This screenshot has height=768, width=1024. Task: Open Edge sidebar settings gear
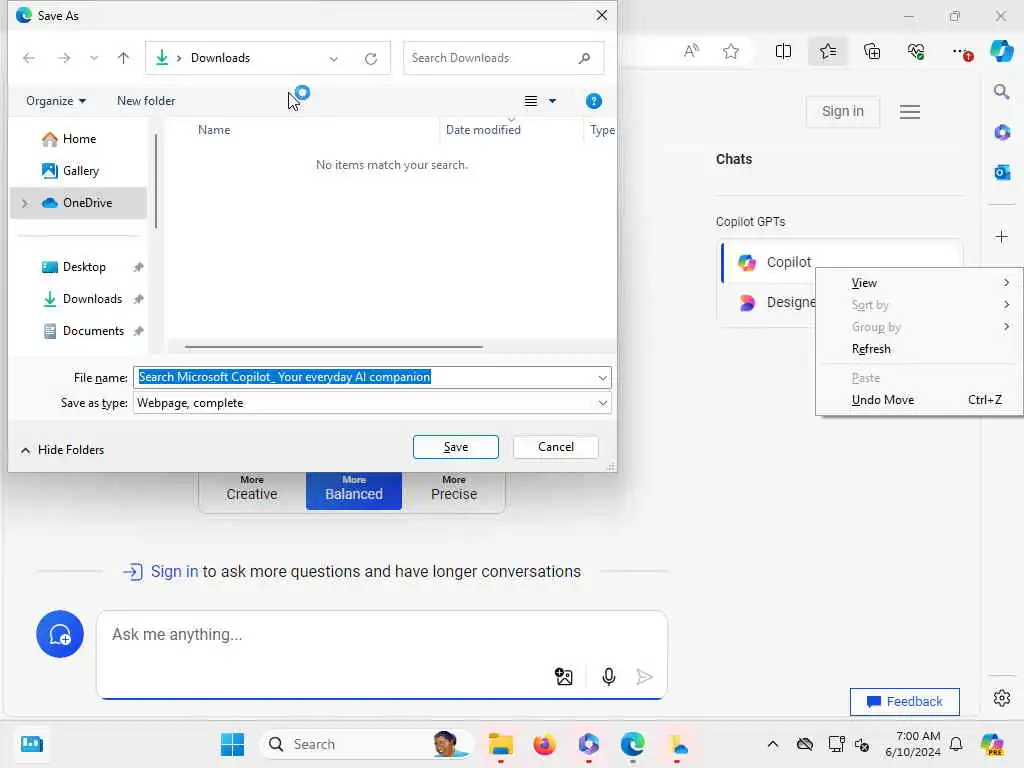[1002, 698]
